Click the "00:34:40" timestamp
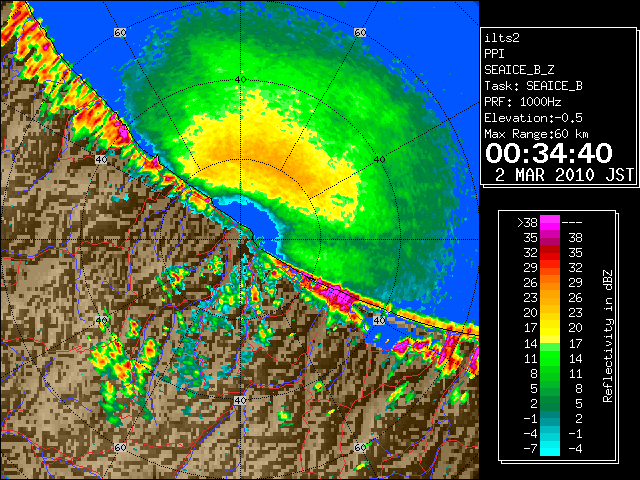This screenshot has width=640, height=480. (x=549, y=153)
